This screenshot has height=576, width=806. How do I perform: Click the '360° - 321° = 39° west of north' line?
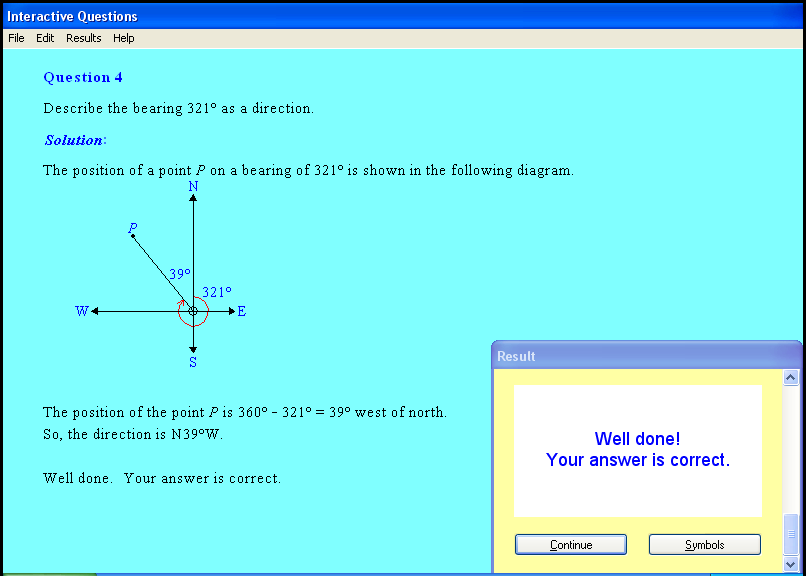245,413
